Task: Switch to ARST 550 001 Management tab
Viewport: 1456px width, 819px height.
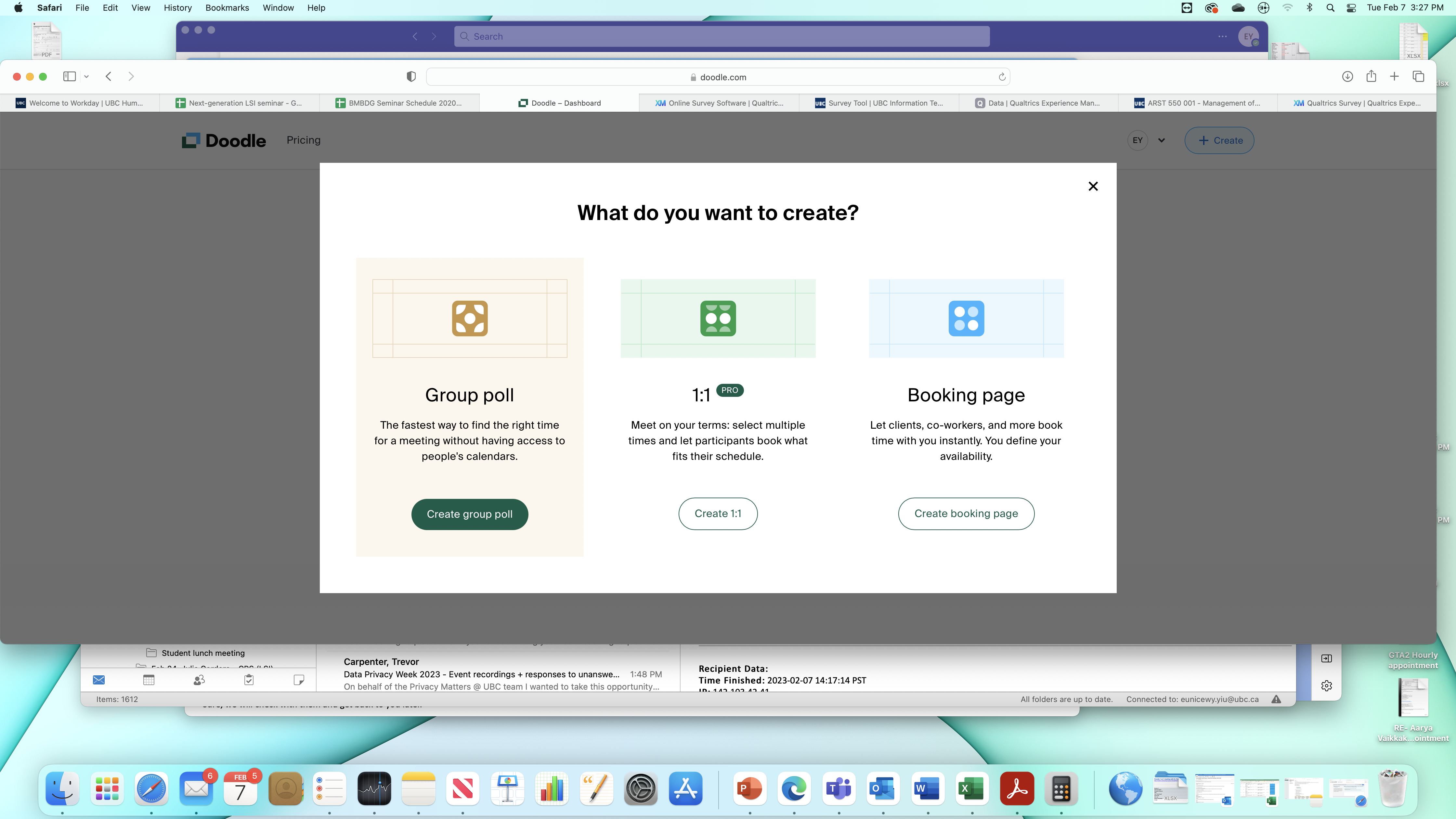Action: point(1197,103)
